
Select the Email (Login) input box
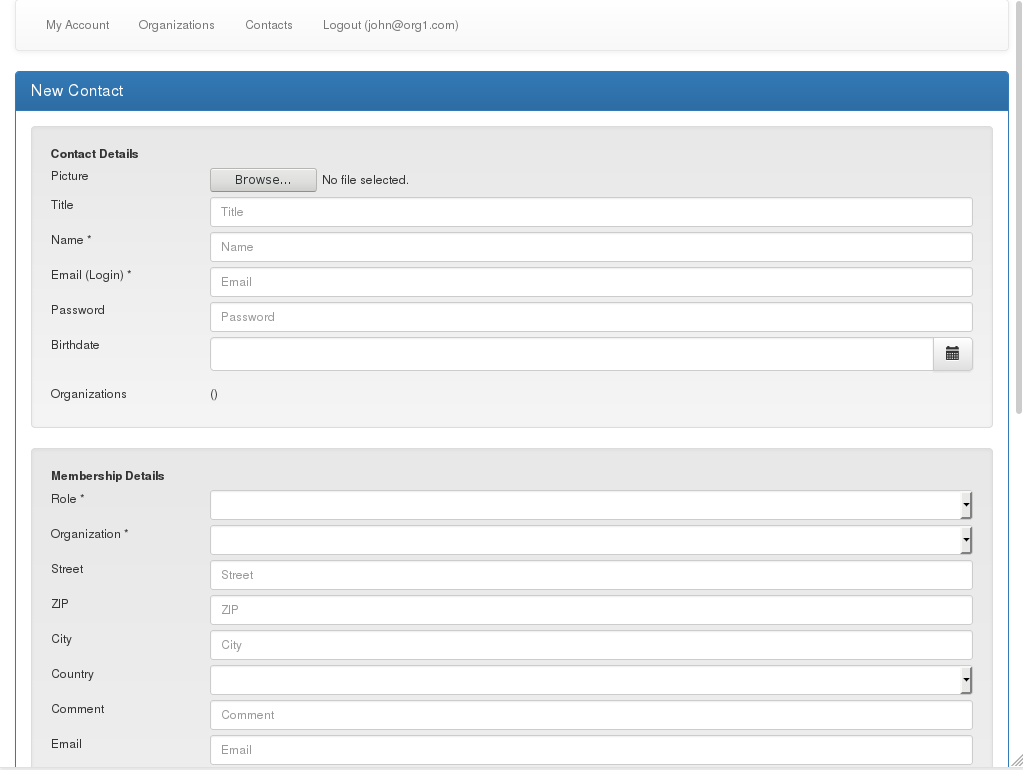coord(591,282)
